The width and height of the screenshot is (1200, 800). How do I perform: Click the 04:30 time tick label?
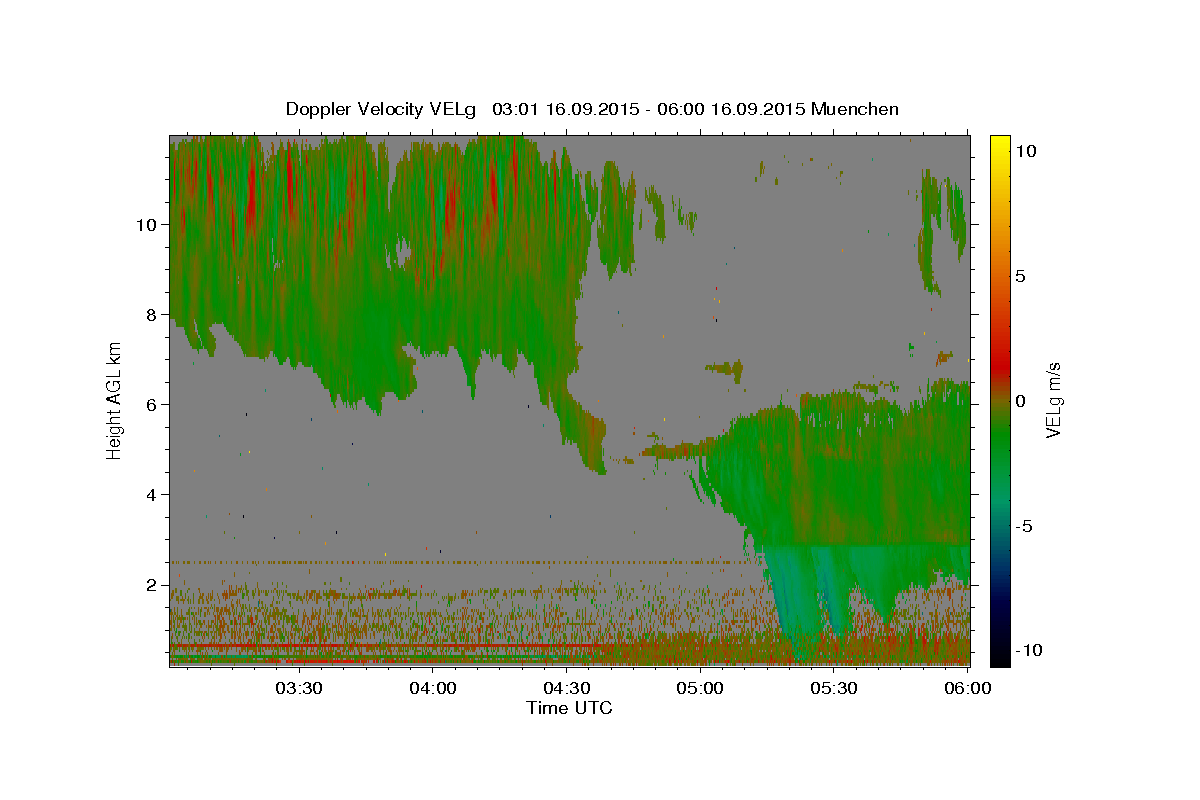click(566, 688)
